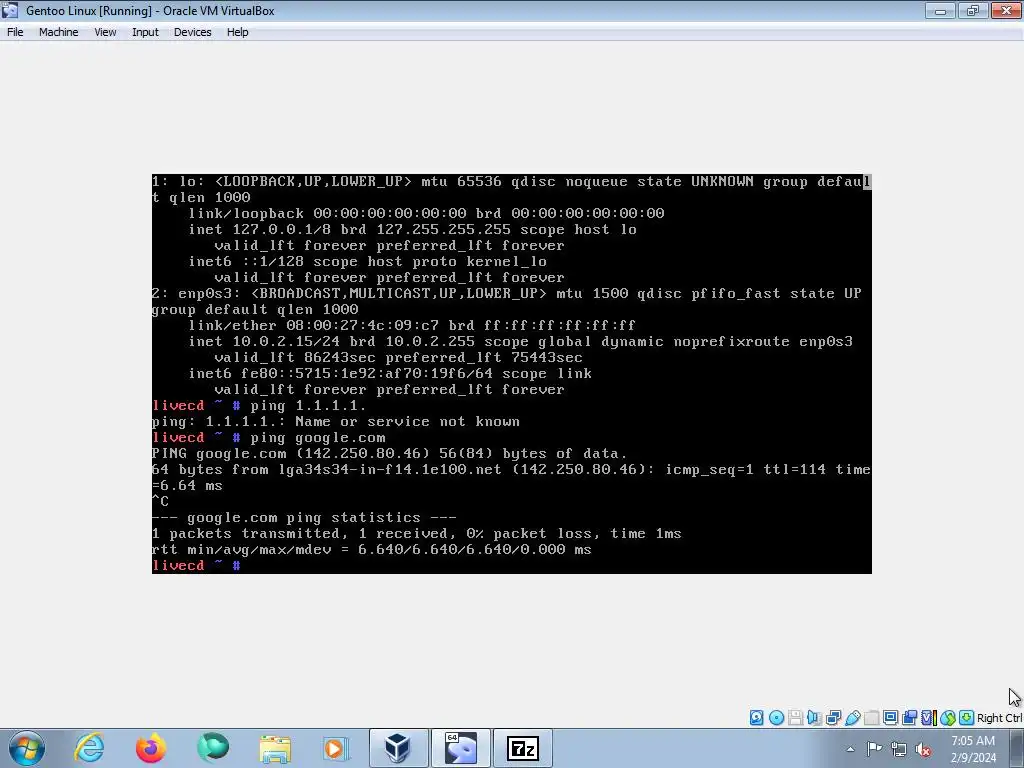Screen dimensions: 1024x768
Task: Open the Devices menu
Action: coord(193,32)
